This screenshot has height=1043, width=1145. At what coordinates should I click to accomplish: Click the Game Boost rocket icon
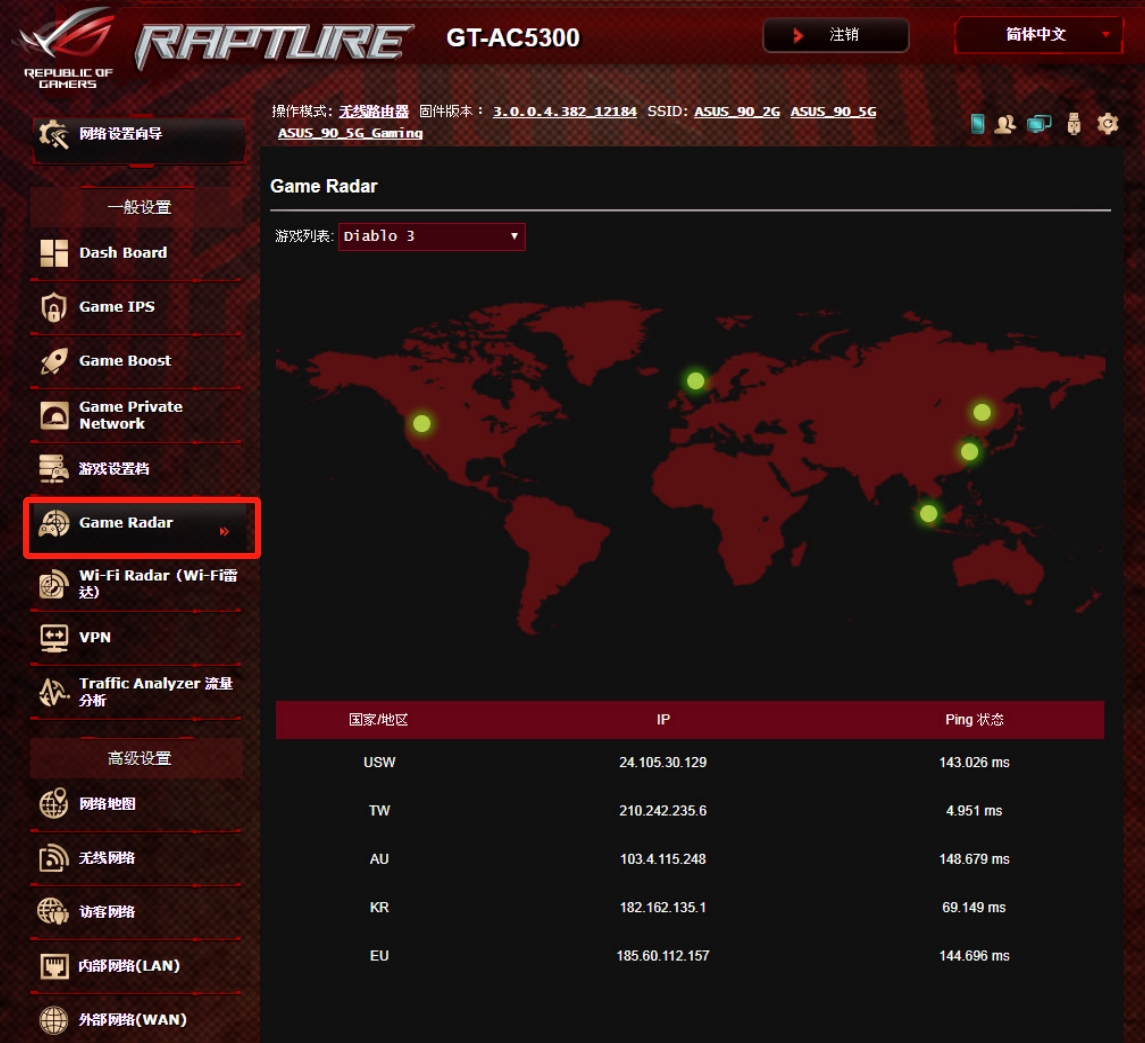click(x=54, y=361)
